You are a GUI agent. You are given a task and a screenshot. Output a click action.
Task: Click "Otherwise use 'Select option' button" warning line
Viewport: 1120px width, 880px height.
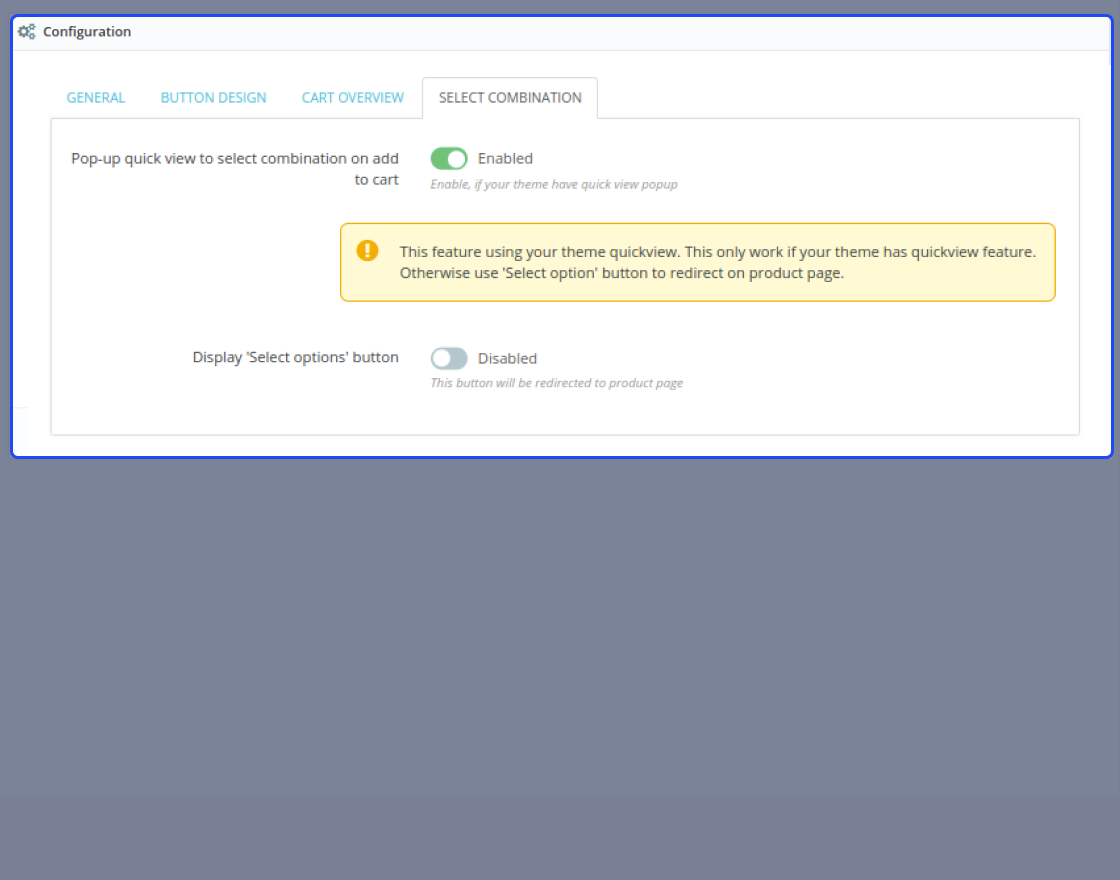tap(621, 273)
